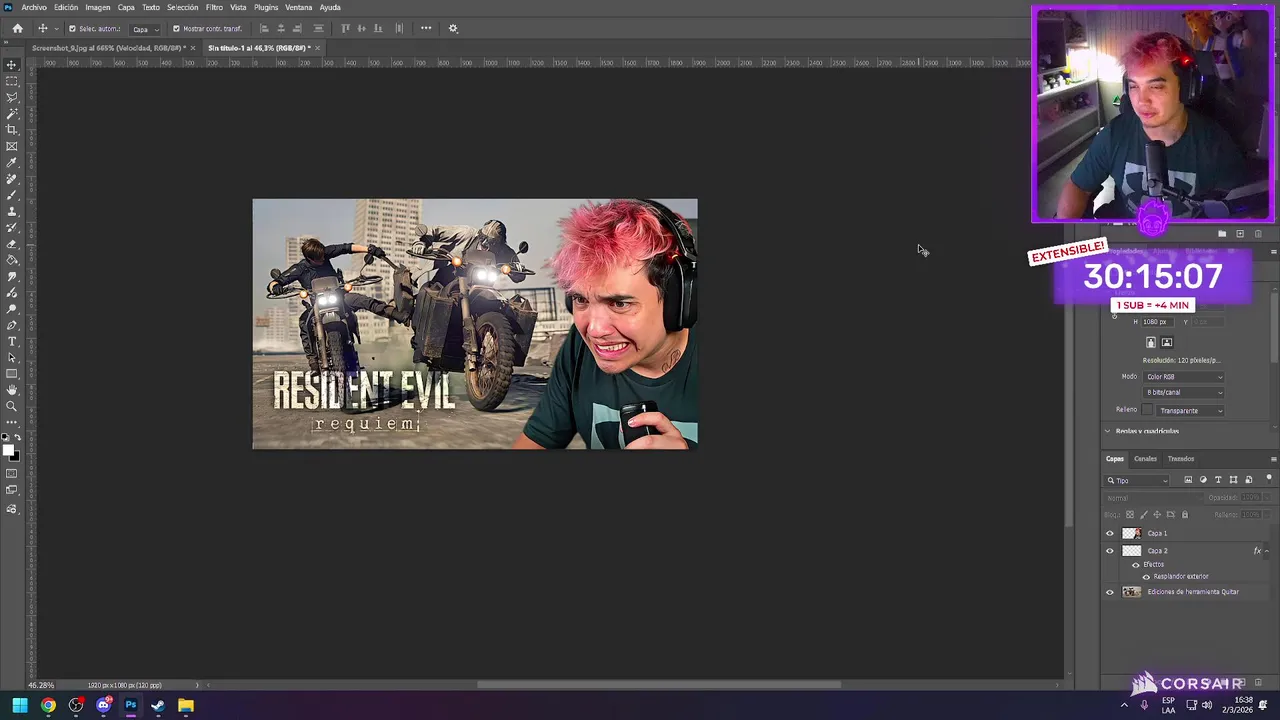Click the Relleno color swatch in Properties
Viewport: 1280px width, 720px height.
click(1147, 410)
